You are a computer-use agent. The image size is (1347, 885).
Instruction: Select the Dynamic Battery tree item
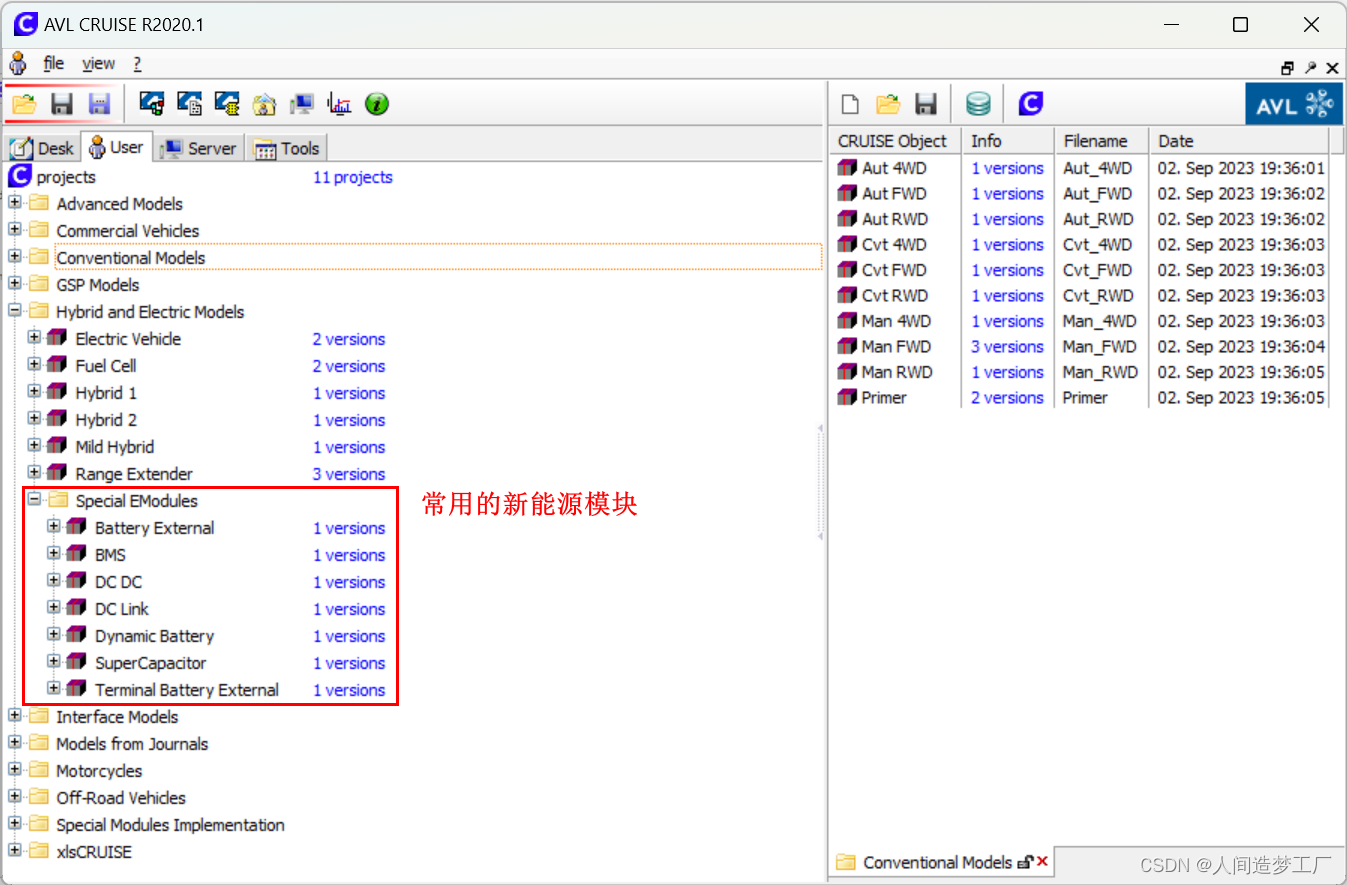[x=154, y=636]
